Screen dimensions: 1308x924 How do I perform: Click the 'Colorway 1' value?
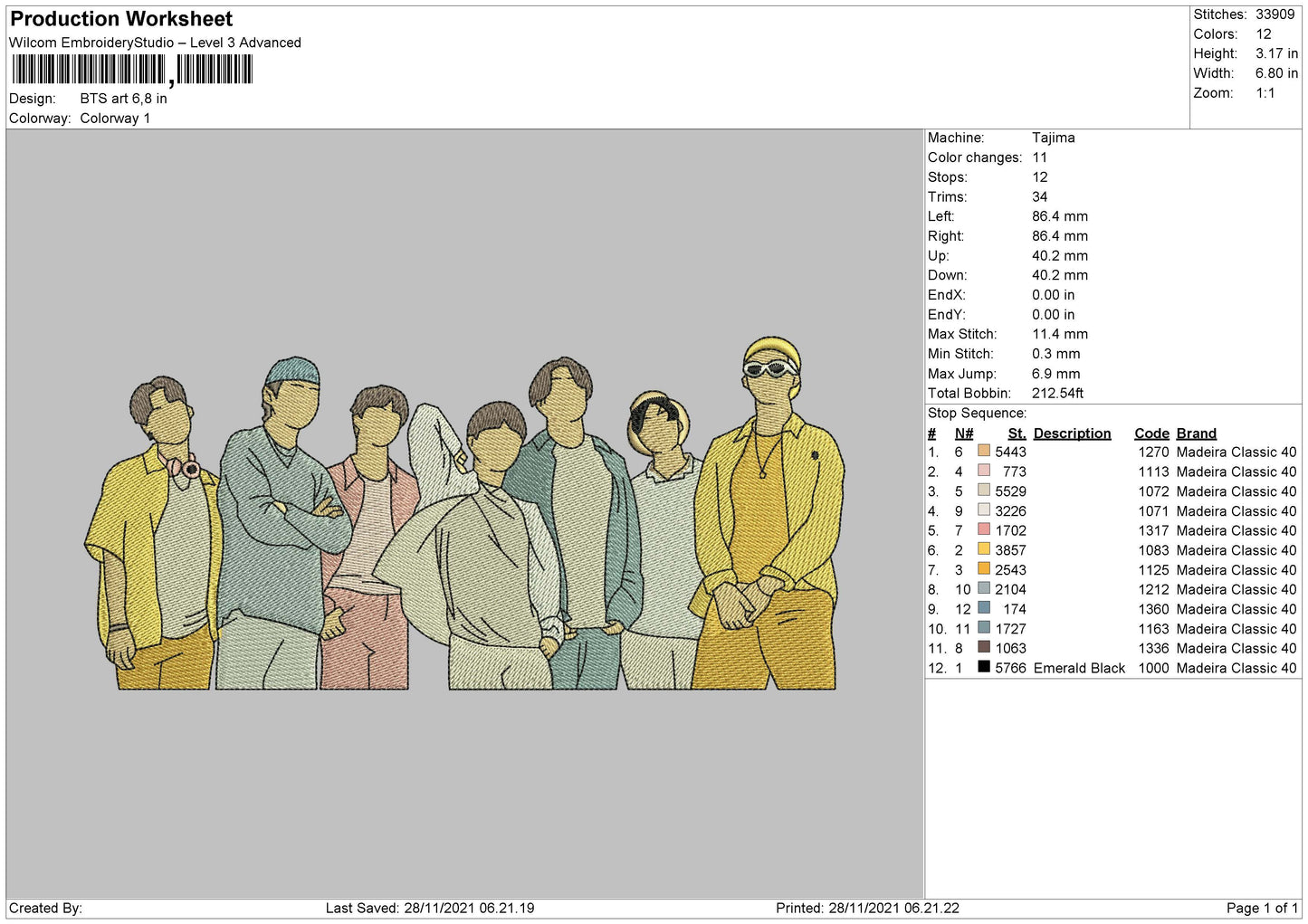click(x=115, y=119)
